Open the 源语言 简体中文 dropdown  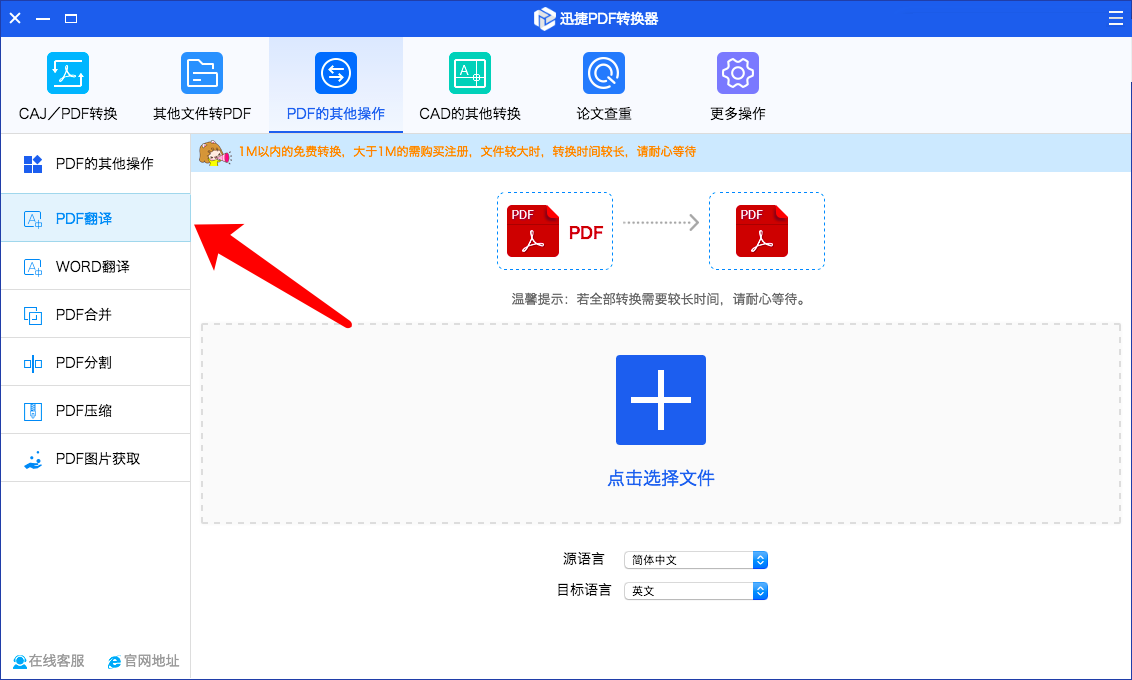pyautogui.click(x=696, y=560)
